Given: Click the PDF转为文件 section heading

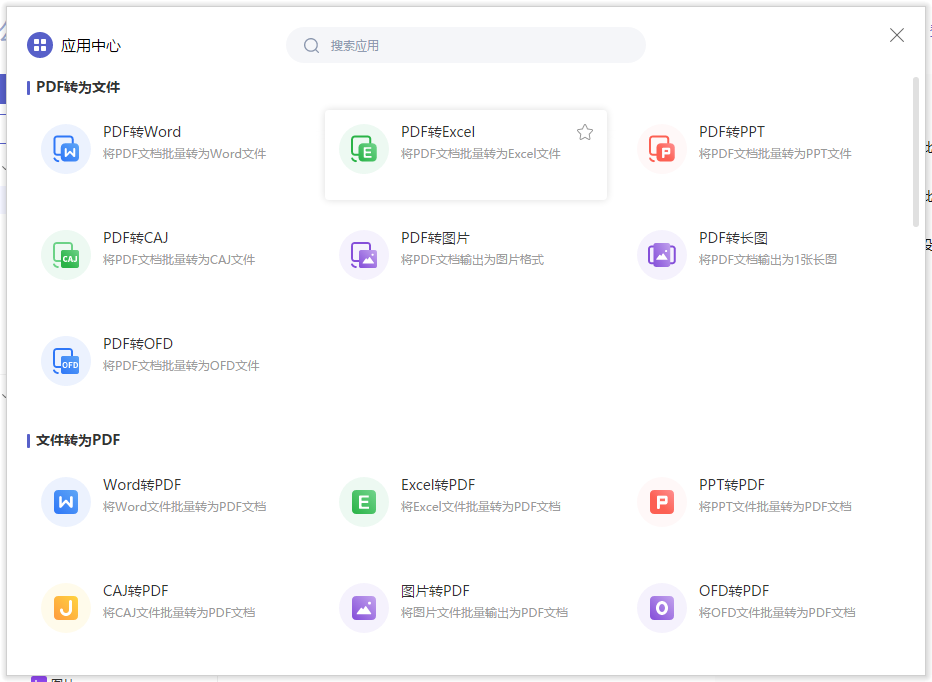Looking at the screenshot, I should [x=78, y=87].
